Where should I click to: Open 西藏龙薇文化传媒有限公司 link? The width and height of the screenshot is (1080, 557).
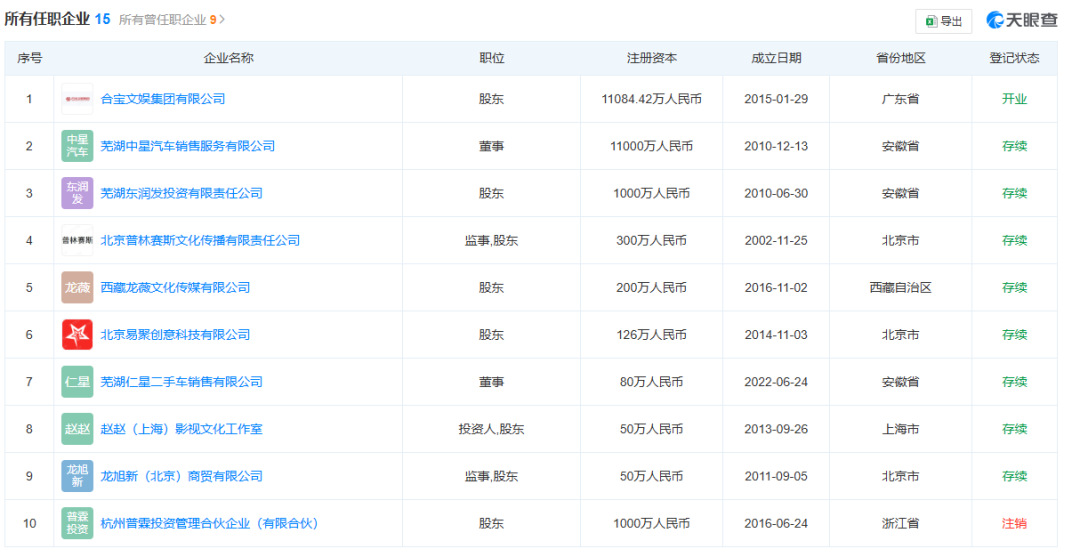pos(175,287)
